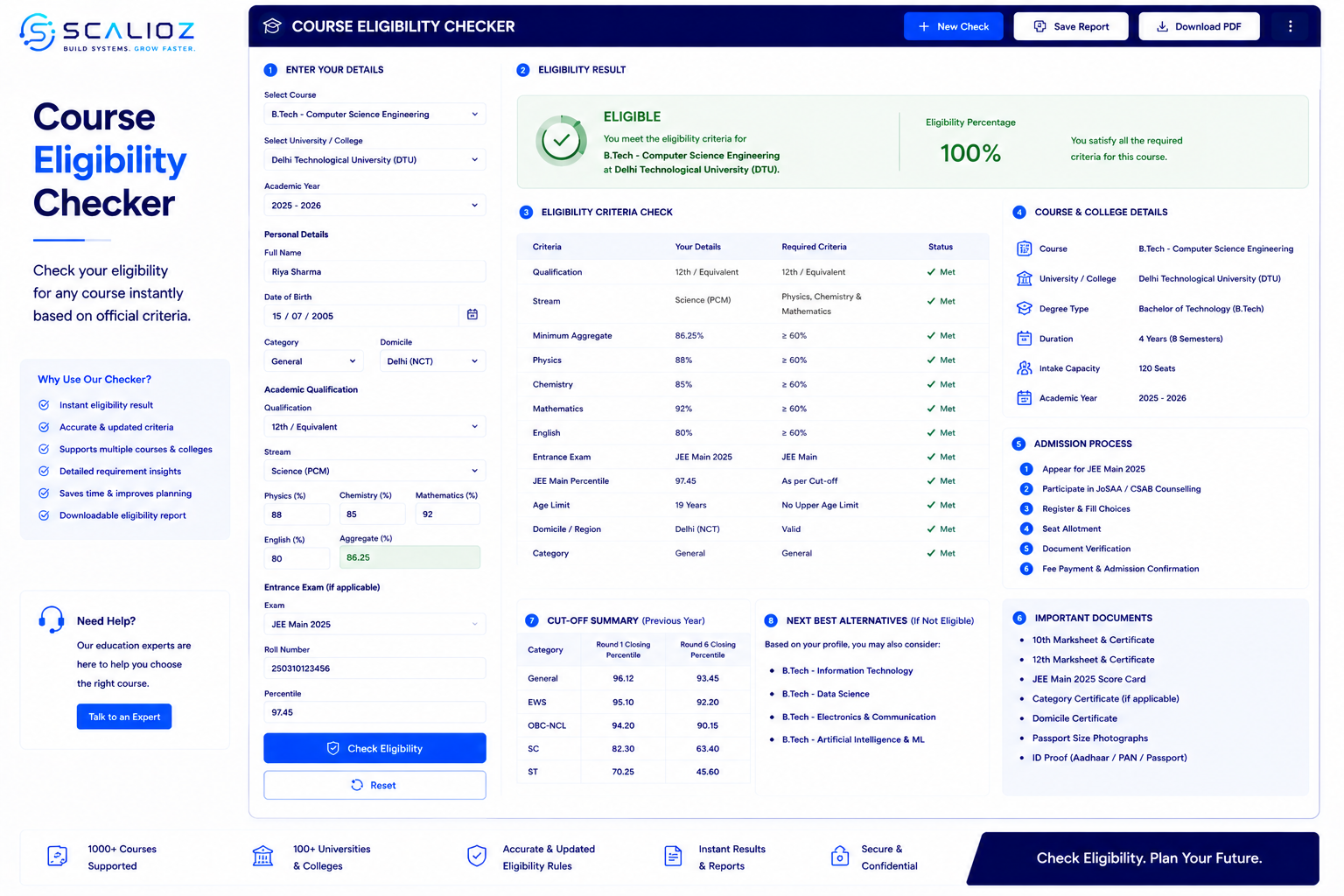Image resolution: width=1344 pixels, height=896 pixels.
Task: Open the Select Course dropdown
Action: [x=374, y=115]
